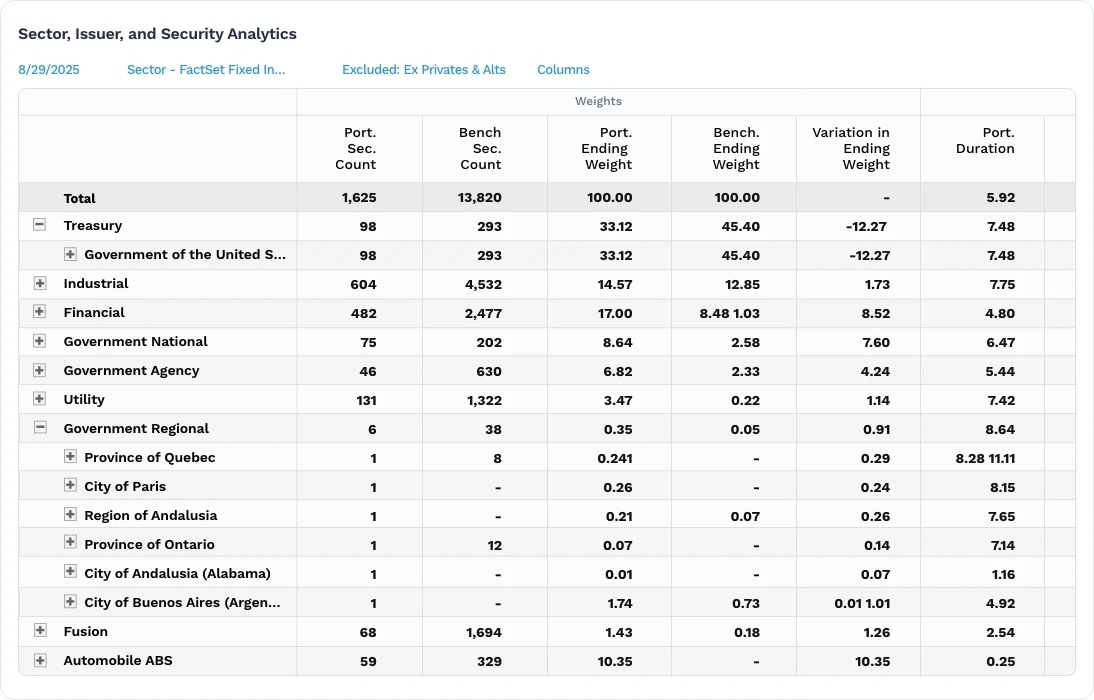Select the Province of Ontario label
This screenshot has height=700, width=1094.
pyautogui.click(x=149, y=544)
